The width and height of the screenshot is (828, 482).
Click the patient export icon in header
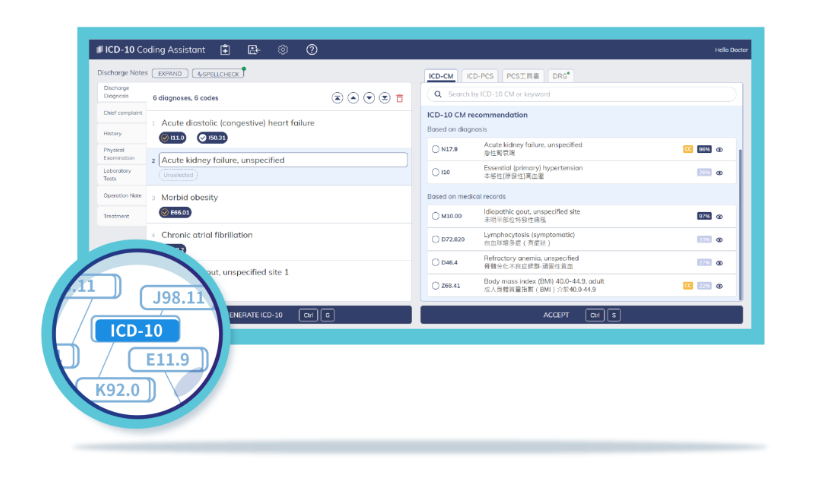tap(253, 50)
